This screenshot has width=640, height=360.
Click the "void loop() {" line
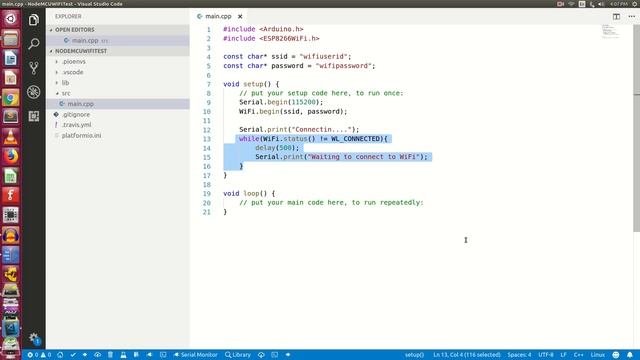point(249,193)
